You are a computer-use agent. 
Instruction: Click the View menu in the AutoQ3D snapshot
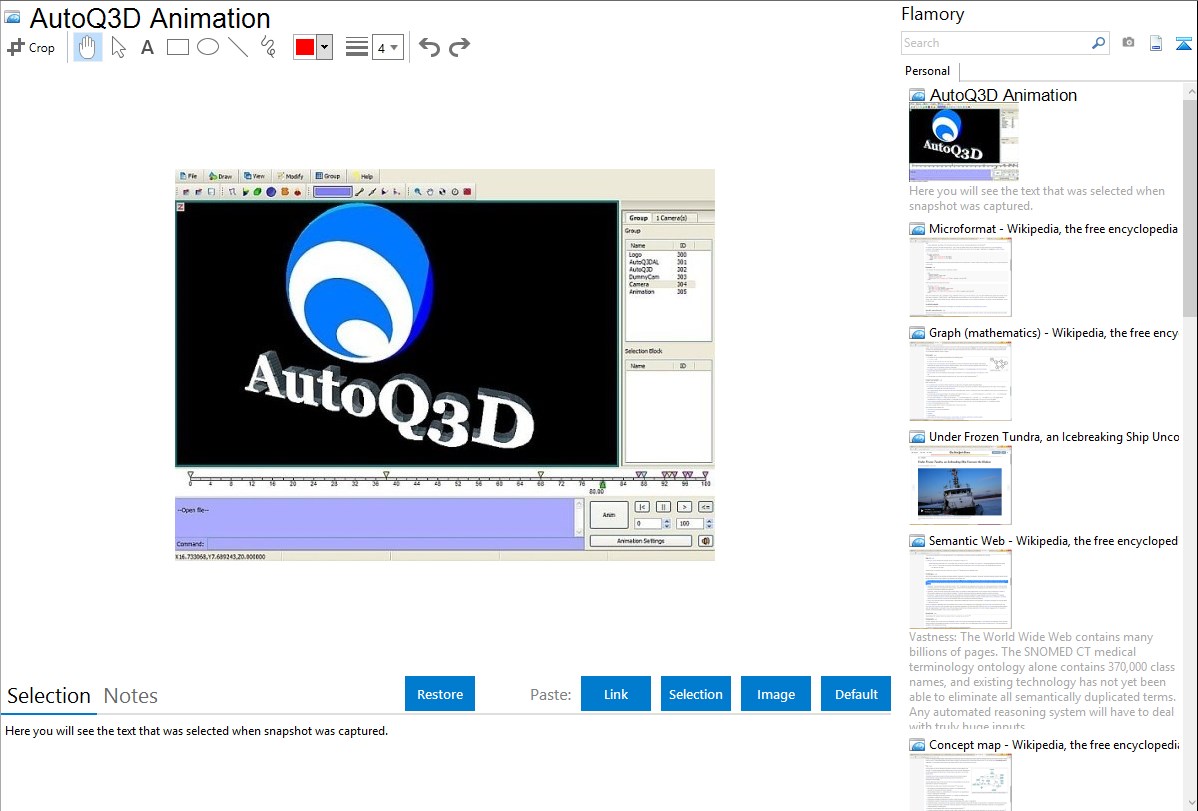[x=254, y=176]
